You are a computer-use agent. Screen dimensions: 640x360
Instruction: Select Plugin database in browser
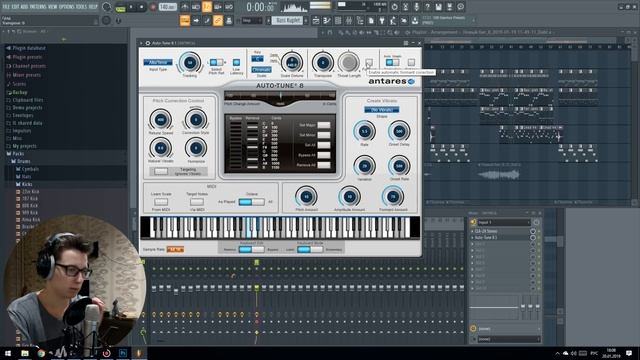coord(29,48)
